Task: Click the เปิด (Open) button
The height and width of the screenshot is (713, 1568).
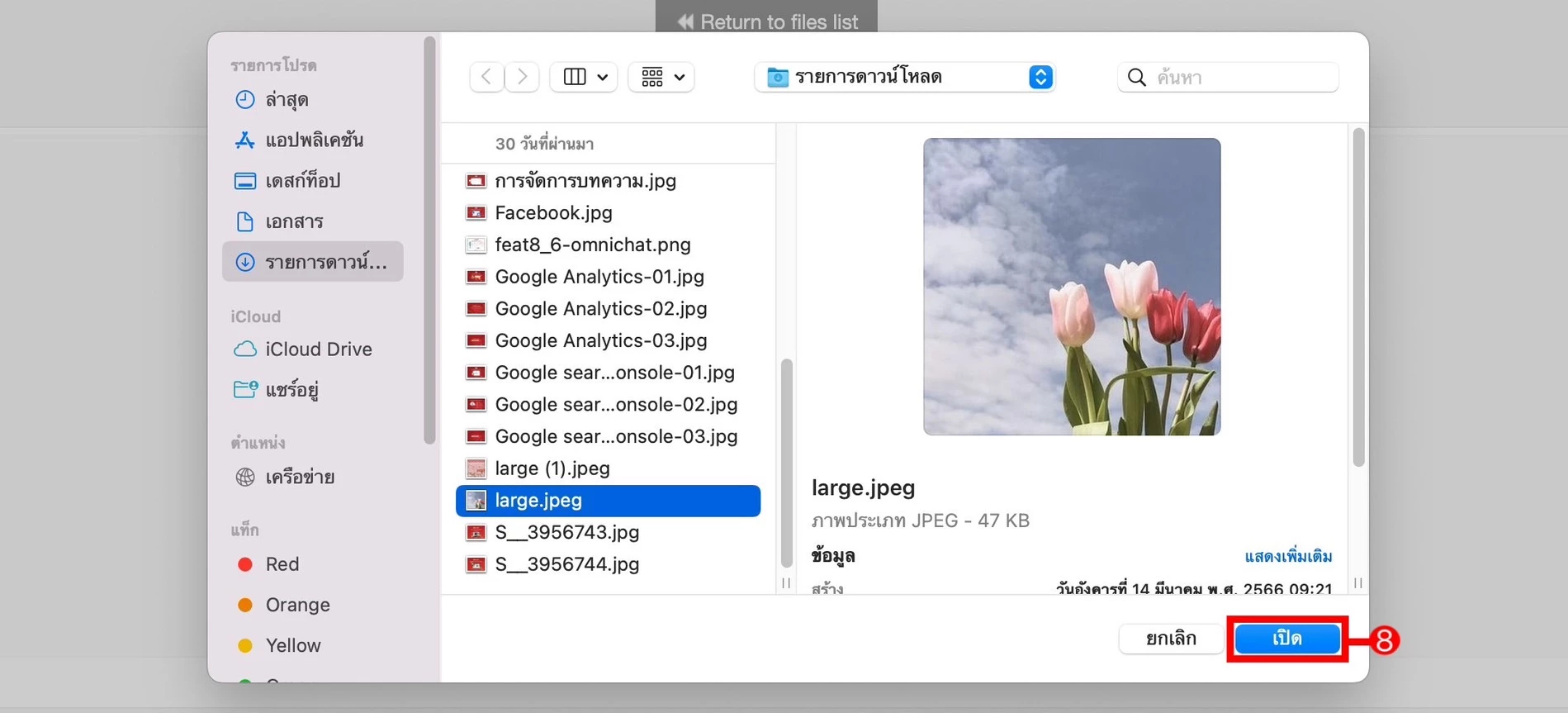Action: (1286, 639)
